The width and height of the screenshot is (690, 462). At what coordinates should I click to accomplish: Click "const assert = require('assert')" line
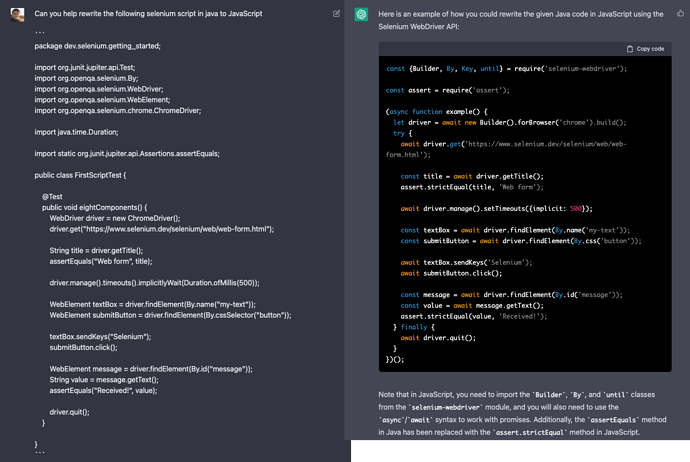(448, 90)
